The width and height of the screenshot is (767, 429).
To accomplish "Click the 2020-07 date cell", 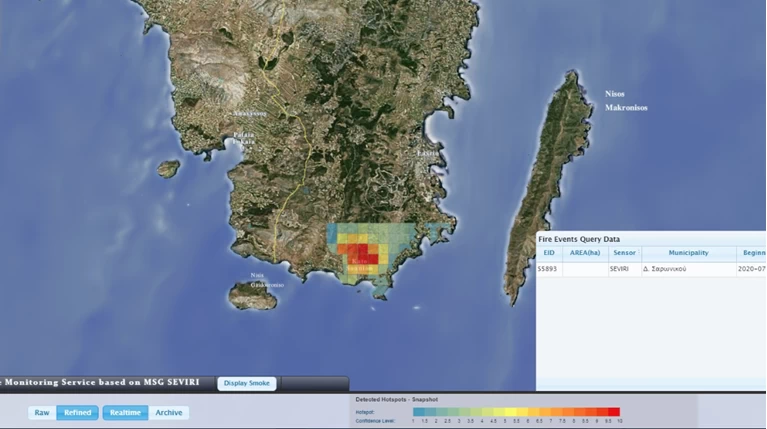I will 751,269.
